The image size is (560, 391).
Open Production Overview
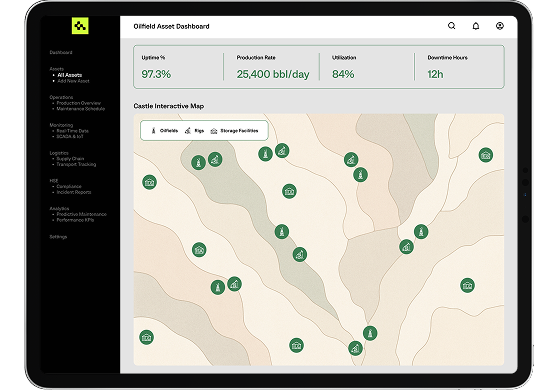(79, 103)
